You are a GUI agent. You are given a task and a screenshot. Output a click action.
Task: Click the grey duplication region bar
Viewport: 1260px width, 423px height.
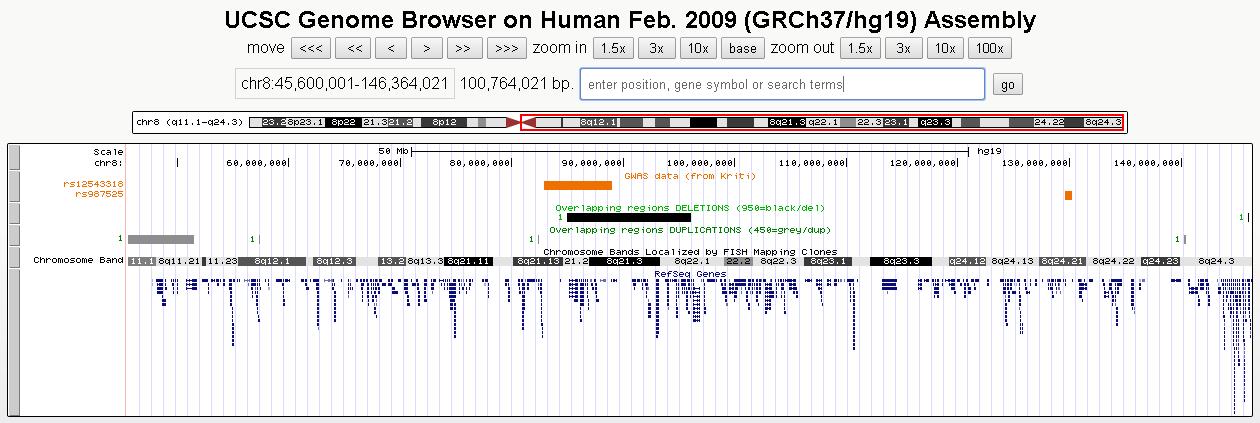pos(160,239)
